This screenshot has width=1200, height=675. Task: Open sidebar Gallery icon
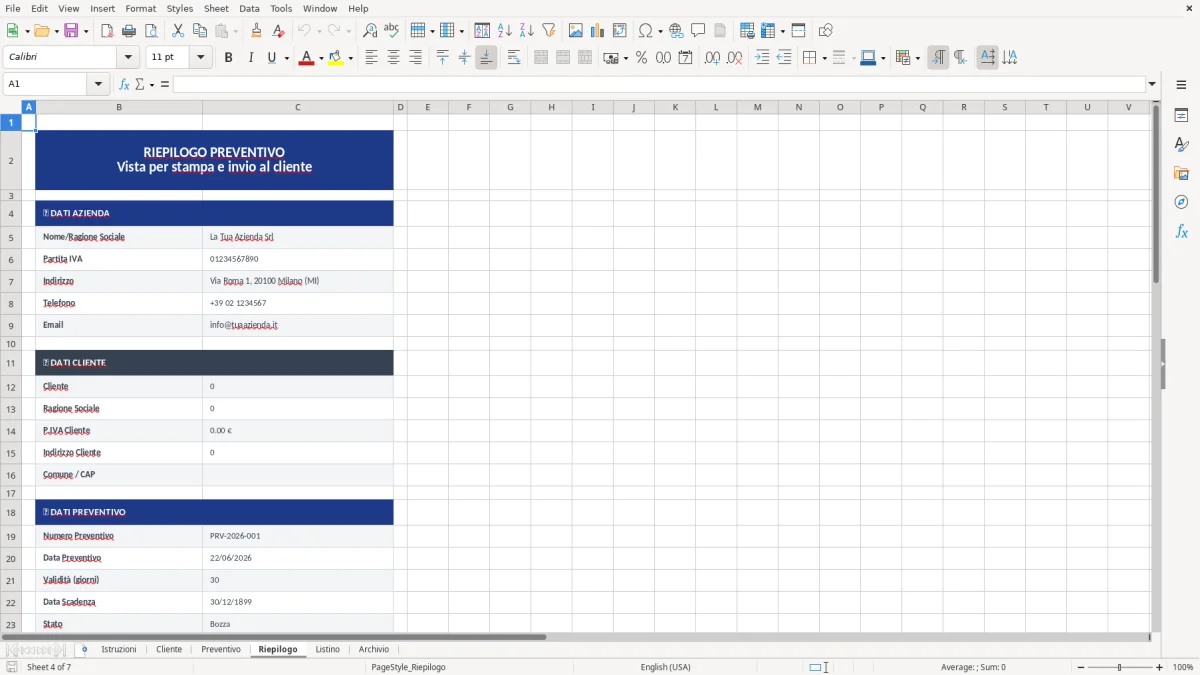(x=1181, y=173)
